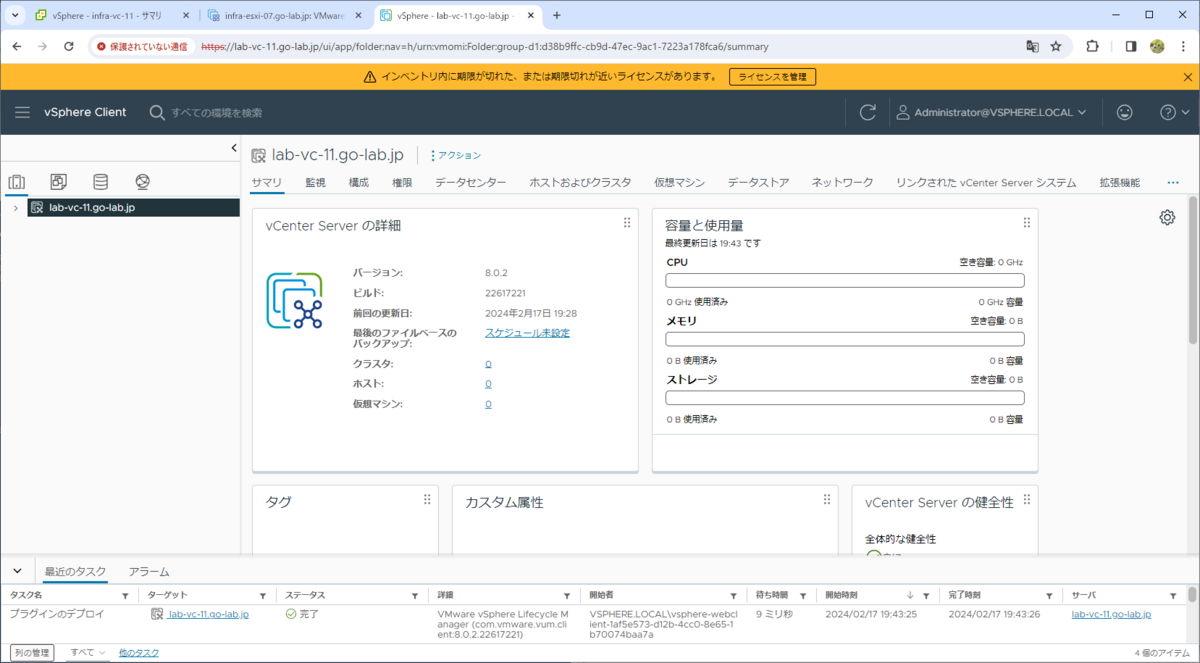Image resolution: width=1200 pixels, height=663 pixels.
Task: Switch to Storage inventory view
Action: click(x=100, y=182)
